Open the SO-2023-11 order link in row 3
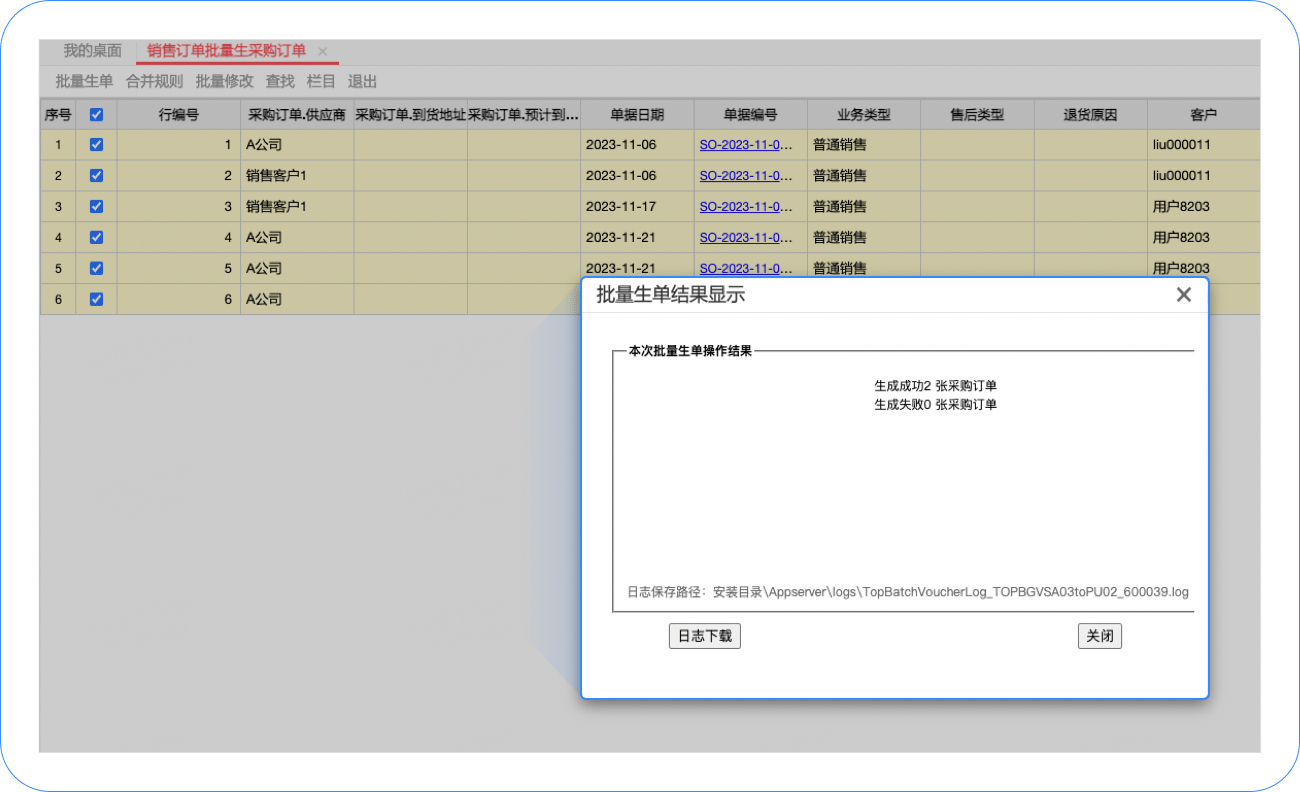 (746, 207)
